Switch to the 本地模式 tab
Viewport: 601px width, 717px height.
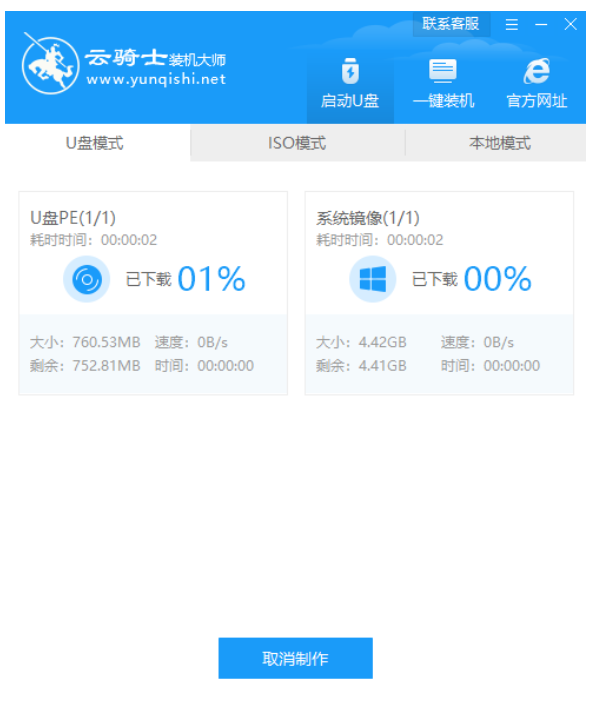500,143
